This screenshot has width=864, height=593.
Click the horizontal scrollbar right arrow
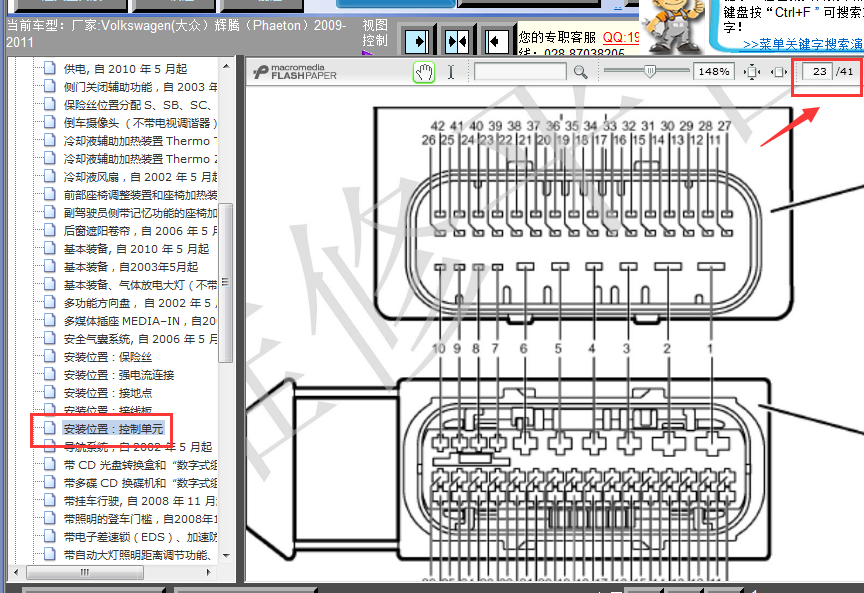(209, 572)
